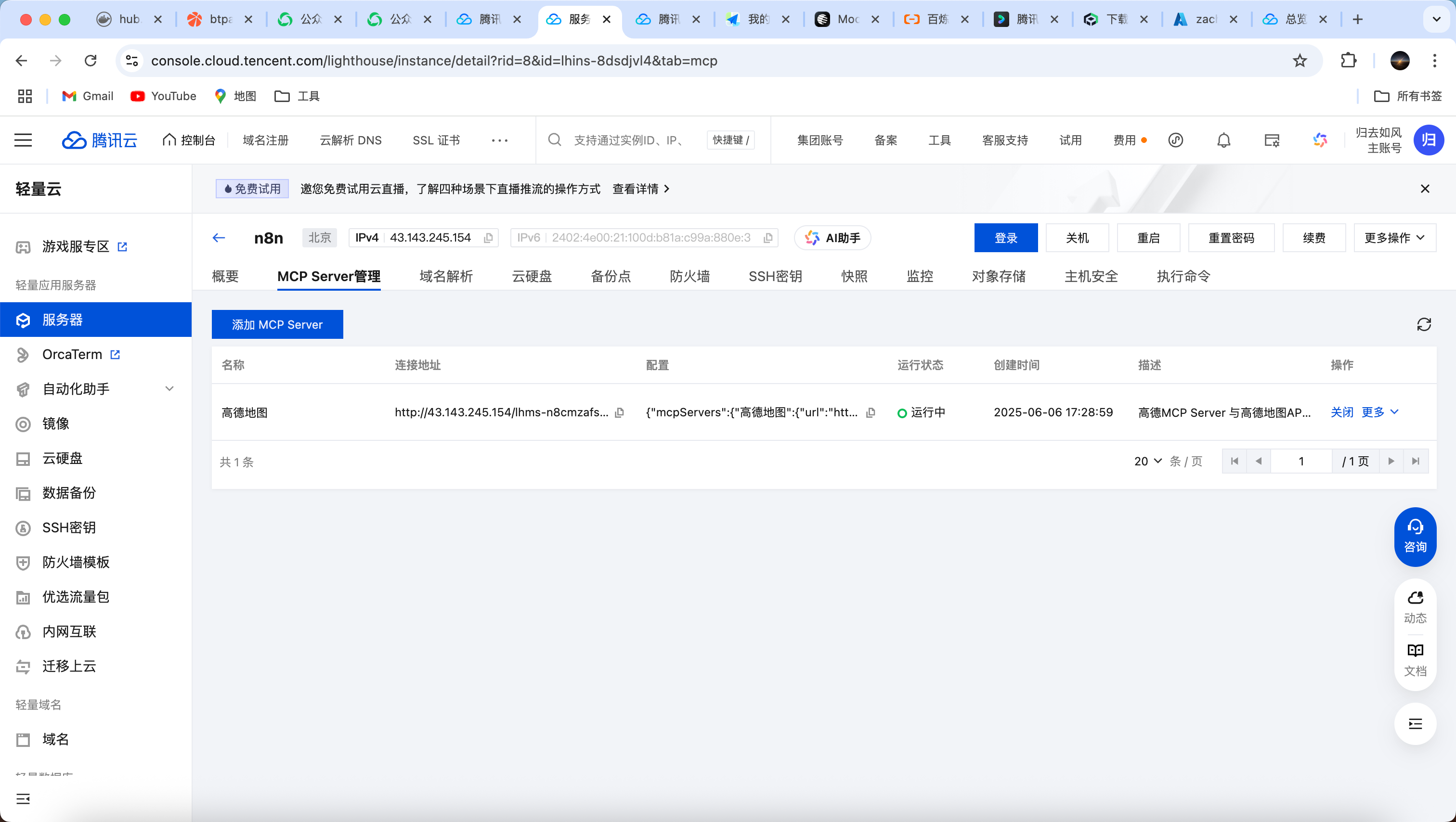Jump to the last page arrow
Viewport: 1456px width, 822px height.
tap(1415, 462)
